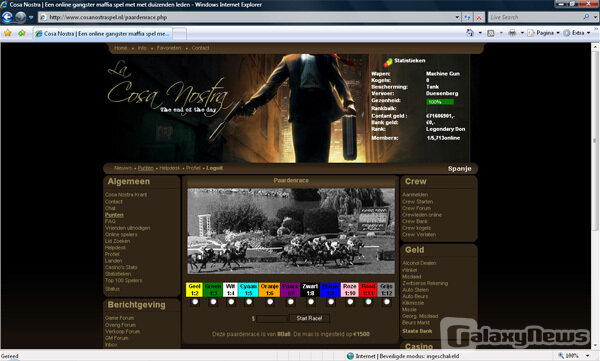This screenshot has width=600, height=361.
Task: Stop loading with the red X icon
Action: (479, 17)
